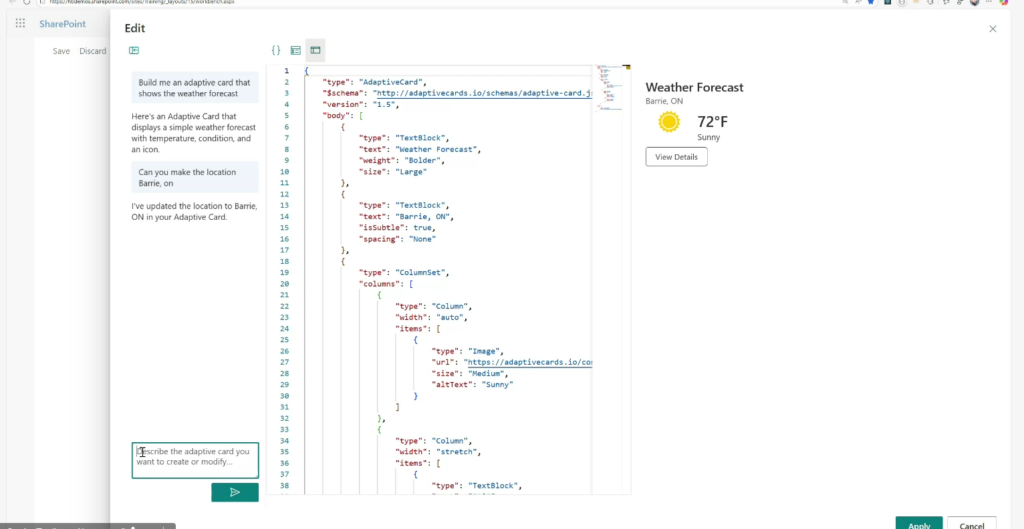Click the sun weather icon in preview
The width and height of the screenshot is (1024, 529).
tap(669, 122)
